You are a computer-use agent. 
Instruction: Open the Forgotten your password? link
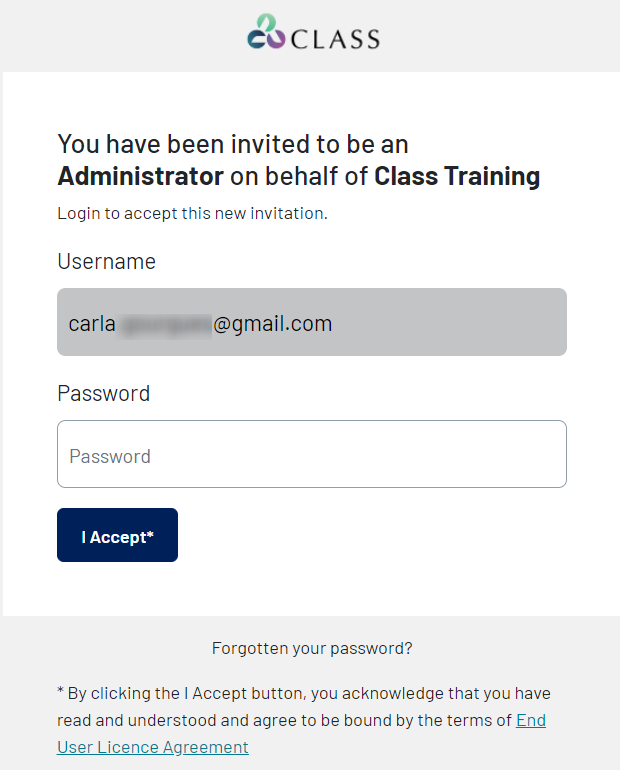click(312, 648)
